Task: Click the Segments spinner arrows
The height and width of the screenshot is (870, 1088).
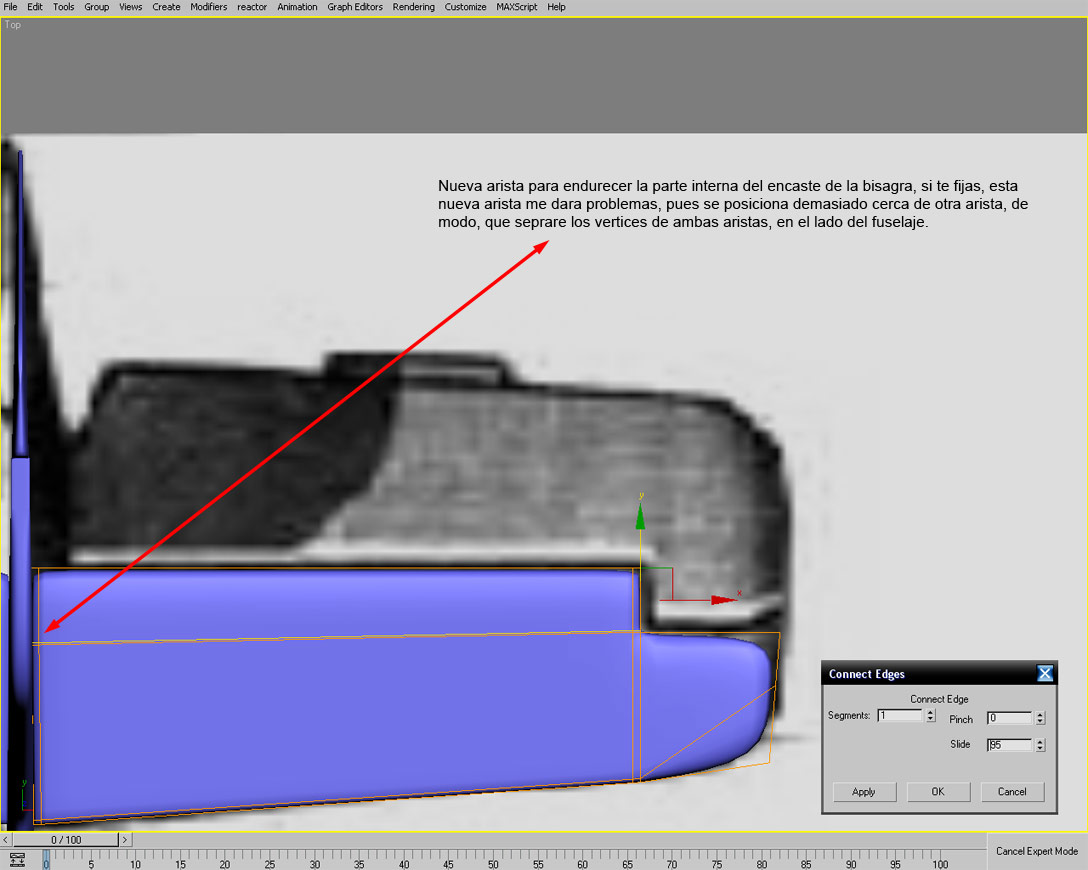Action: coord(930,715)
